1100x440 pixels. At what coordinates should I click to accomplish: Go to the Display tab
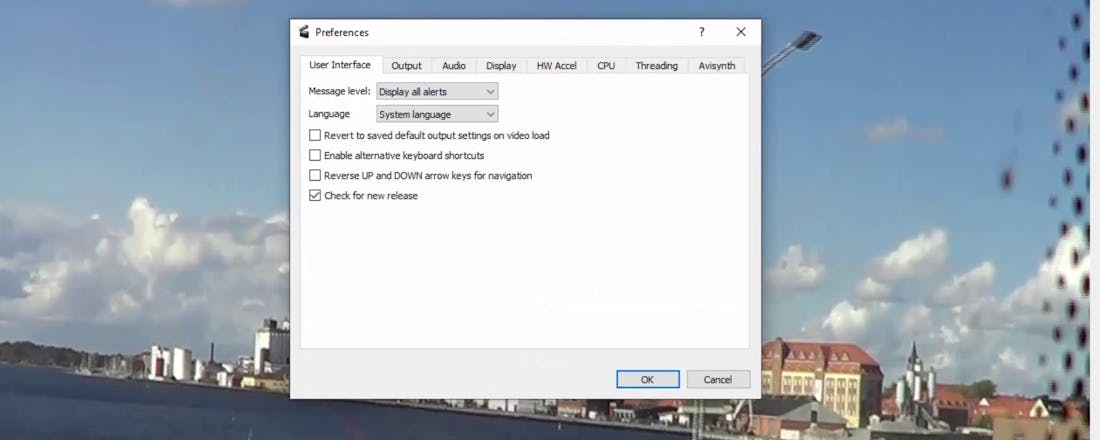pyautogui.click(x=501, y=66)
